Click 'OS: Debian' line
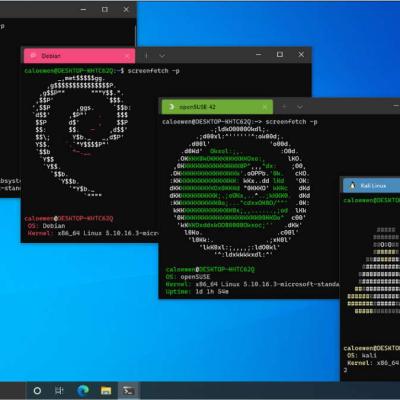This screenshot has height=400, width=400. pos(46,226)
